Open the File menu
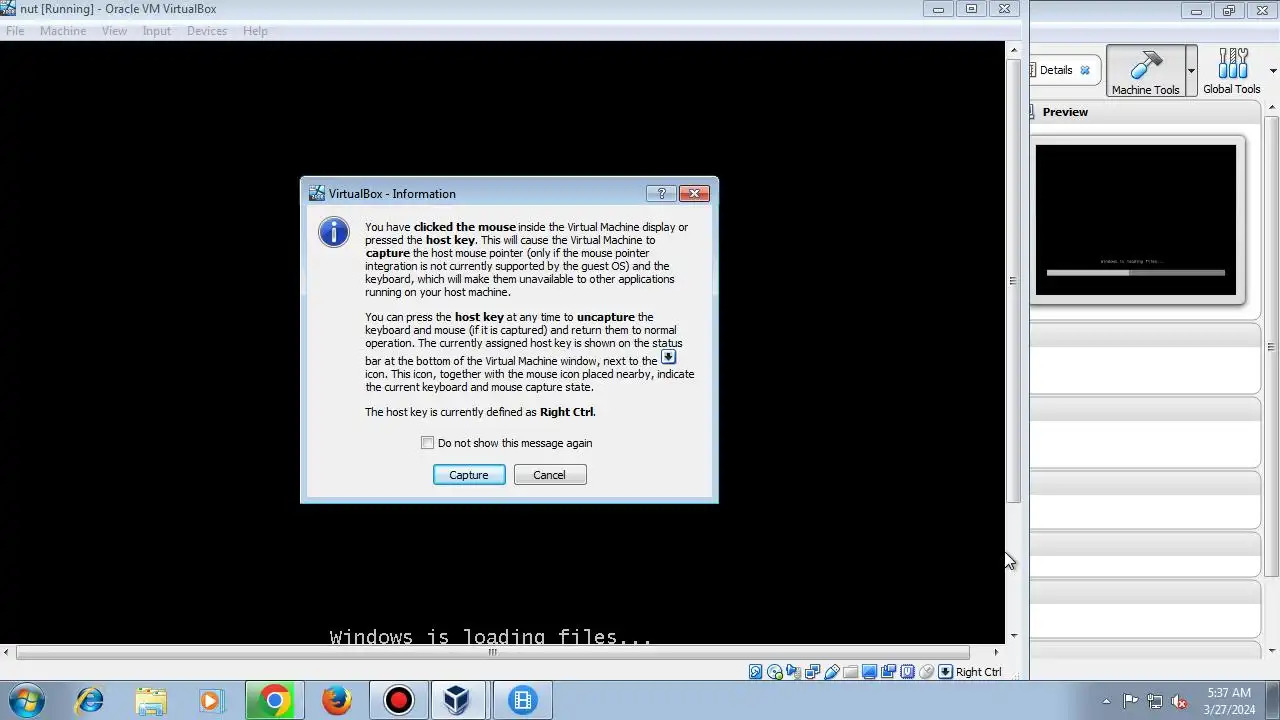The height and width of the screenshot is (720, 1280). (15, 31)
